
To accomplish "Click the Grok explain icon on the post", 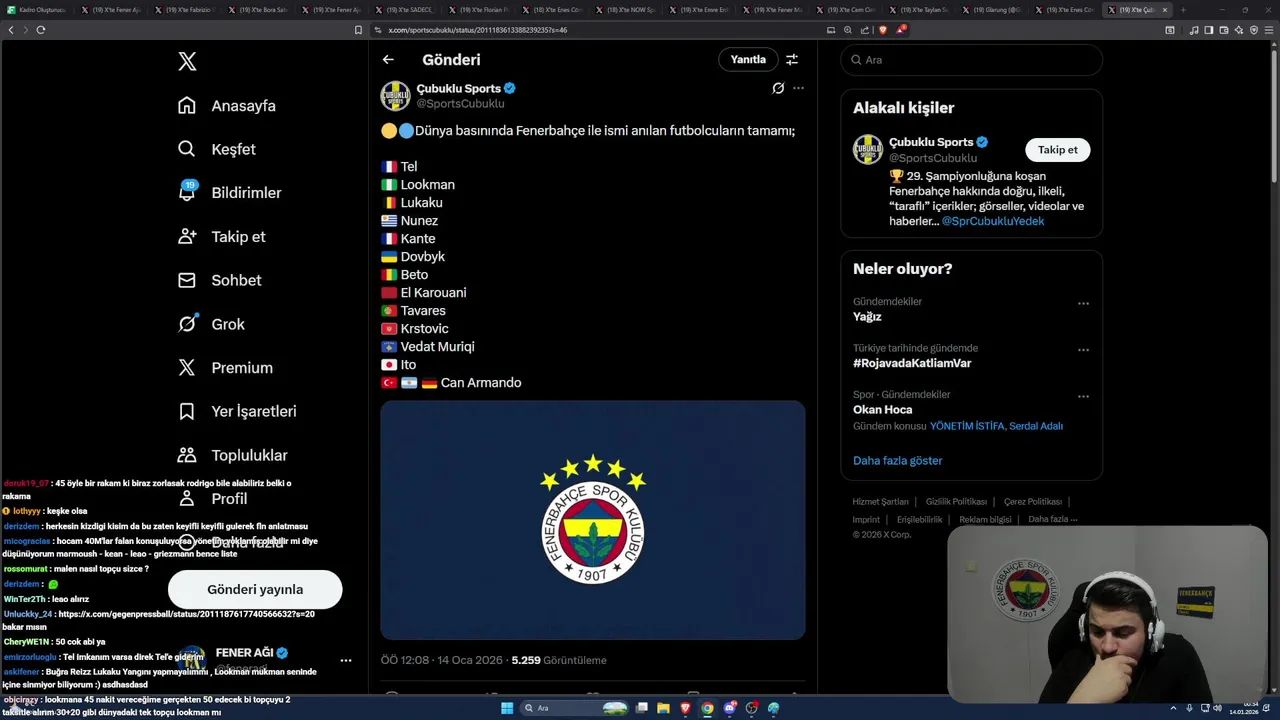I will click(x=778, y=88).
